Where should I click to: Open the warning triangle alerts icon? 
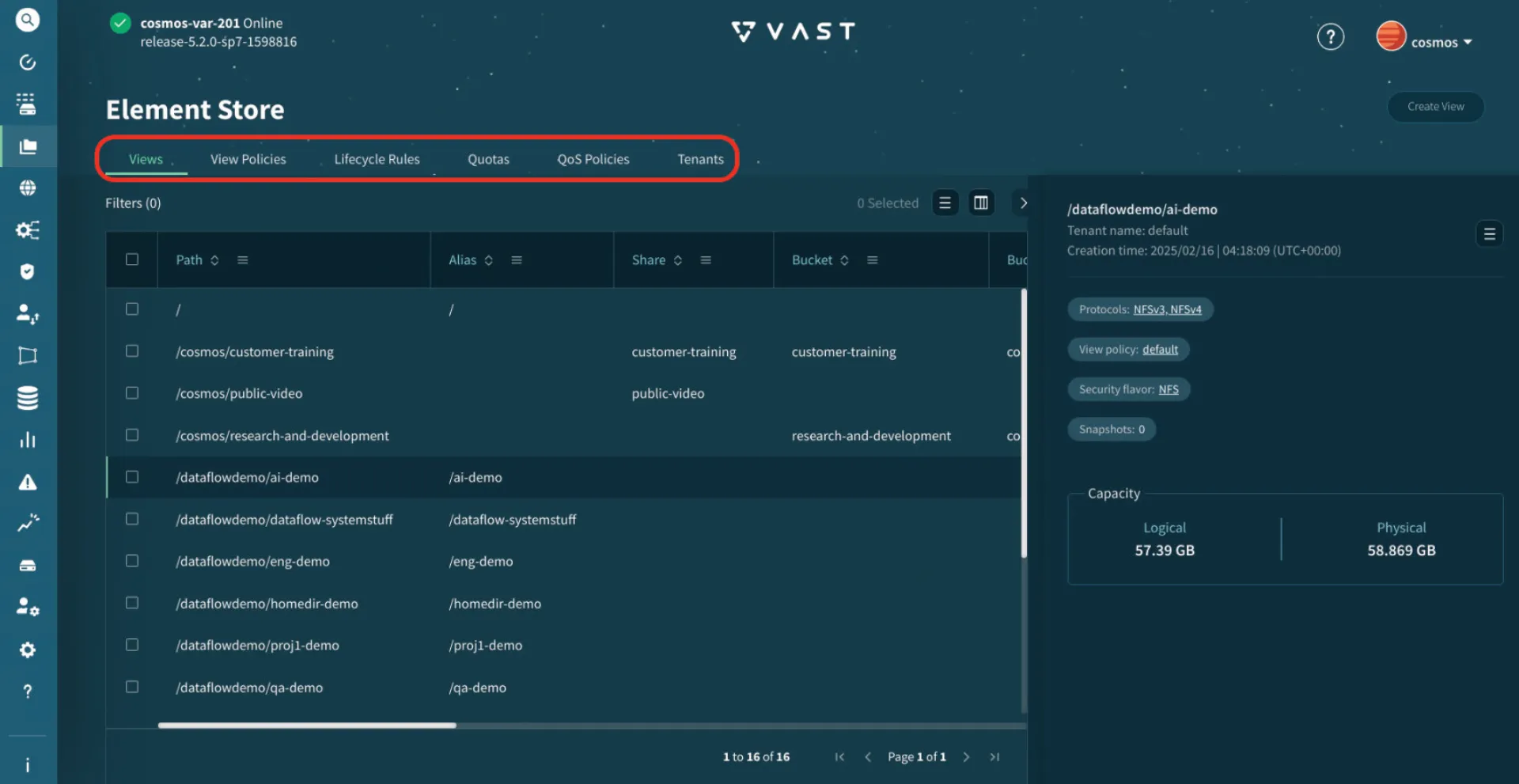point(28,482)
